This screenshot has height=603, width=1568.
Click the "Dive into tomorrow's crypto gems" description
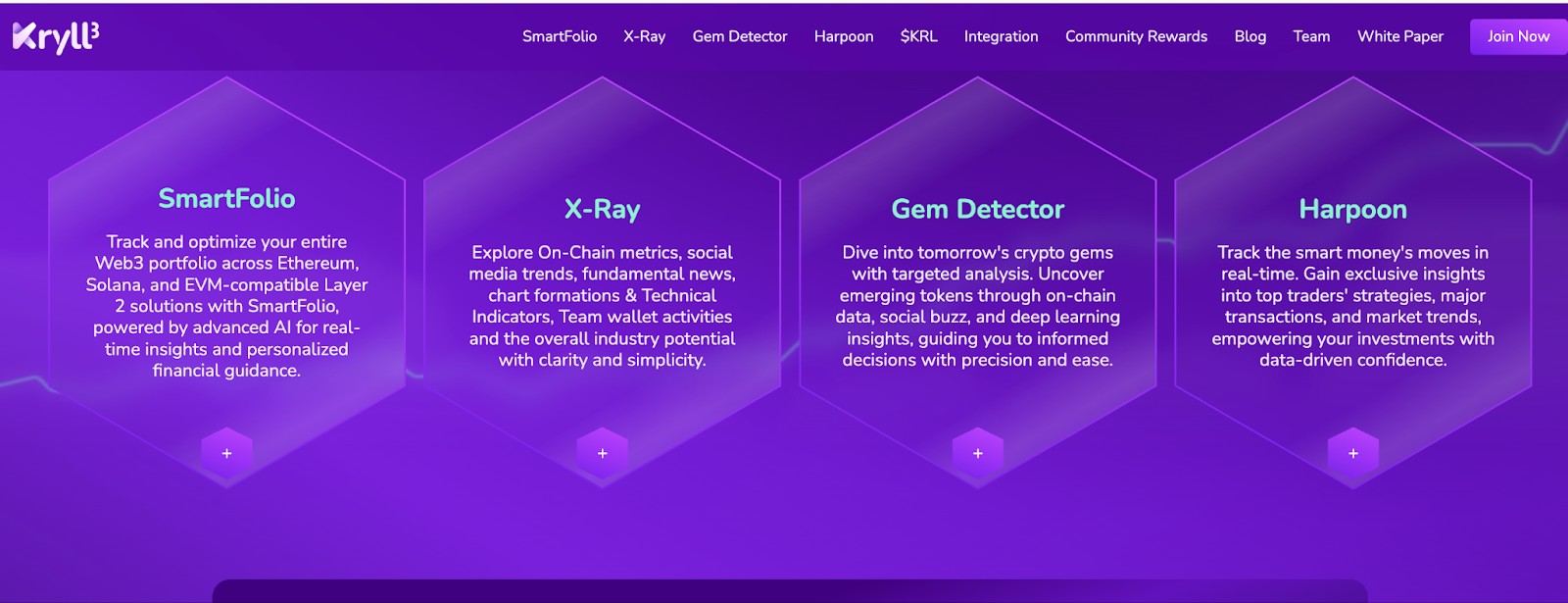click(978, 306)
